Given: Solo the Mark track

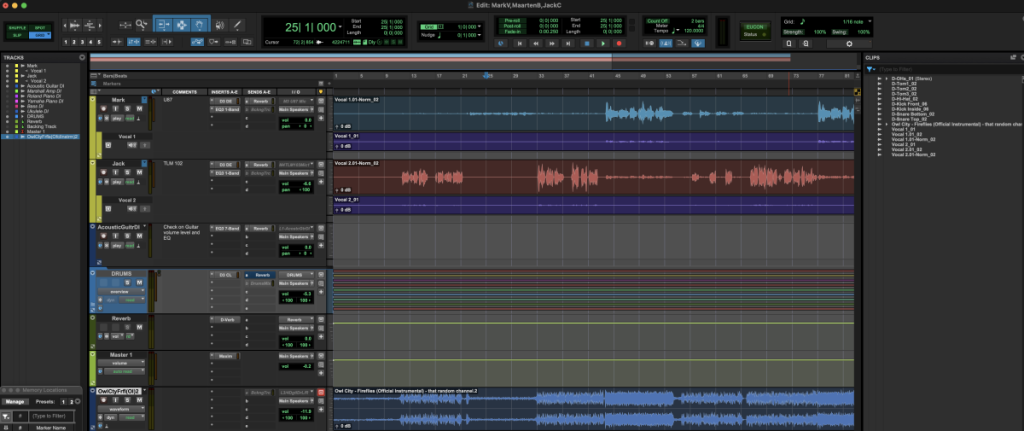Looking at the screenshot, I should pyautogui.click(x=128, y=110).
